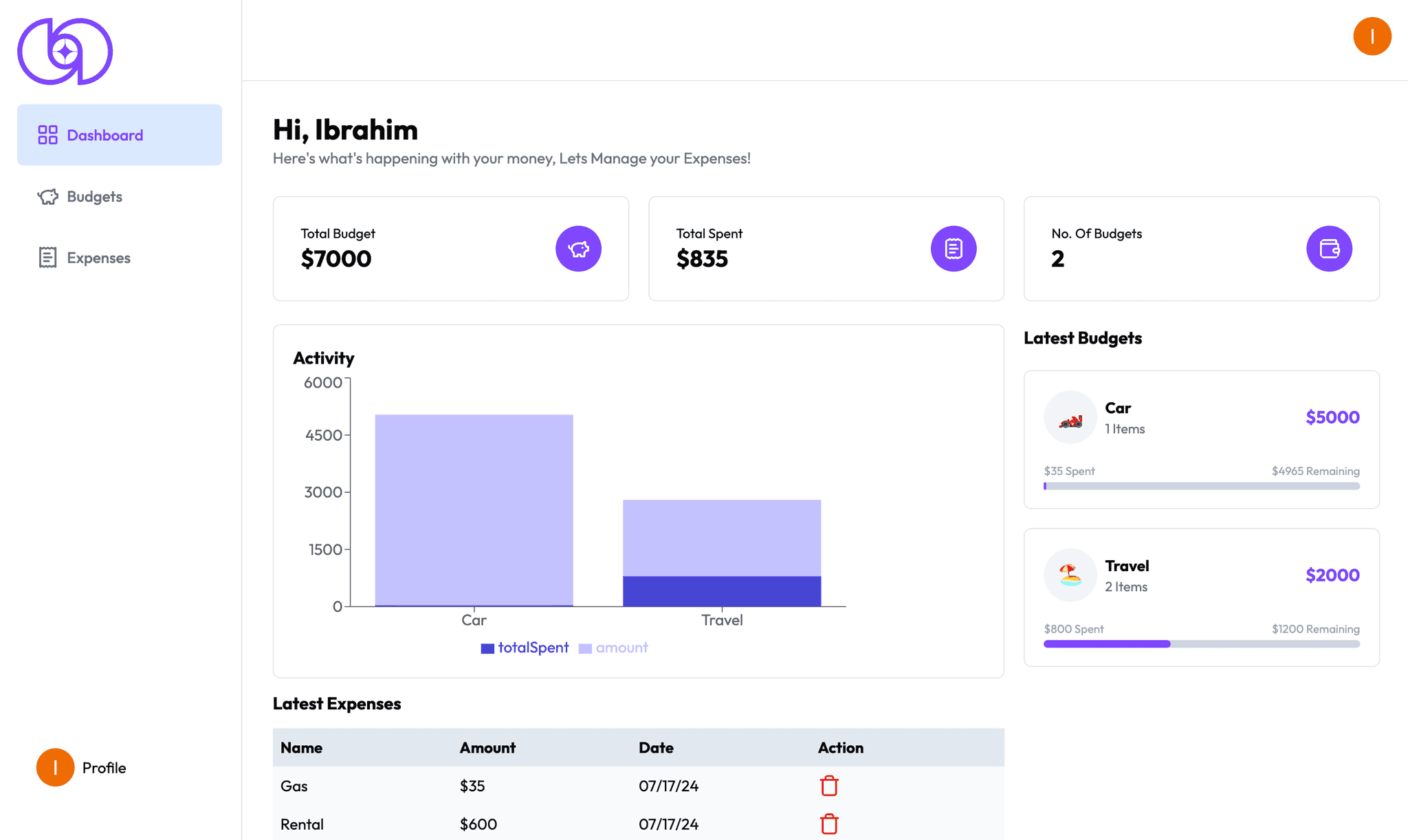The image size is (1408, 840).
Task: Delete the Gas expense with trash icon
Action: coord(829,786)
